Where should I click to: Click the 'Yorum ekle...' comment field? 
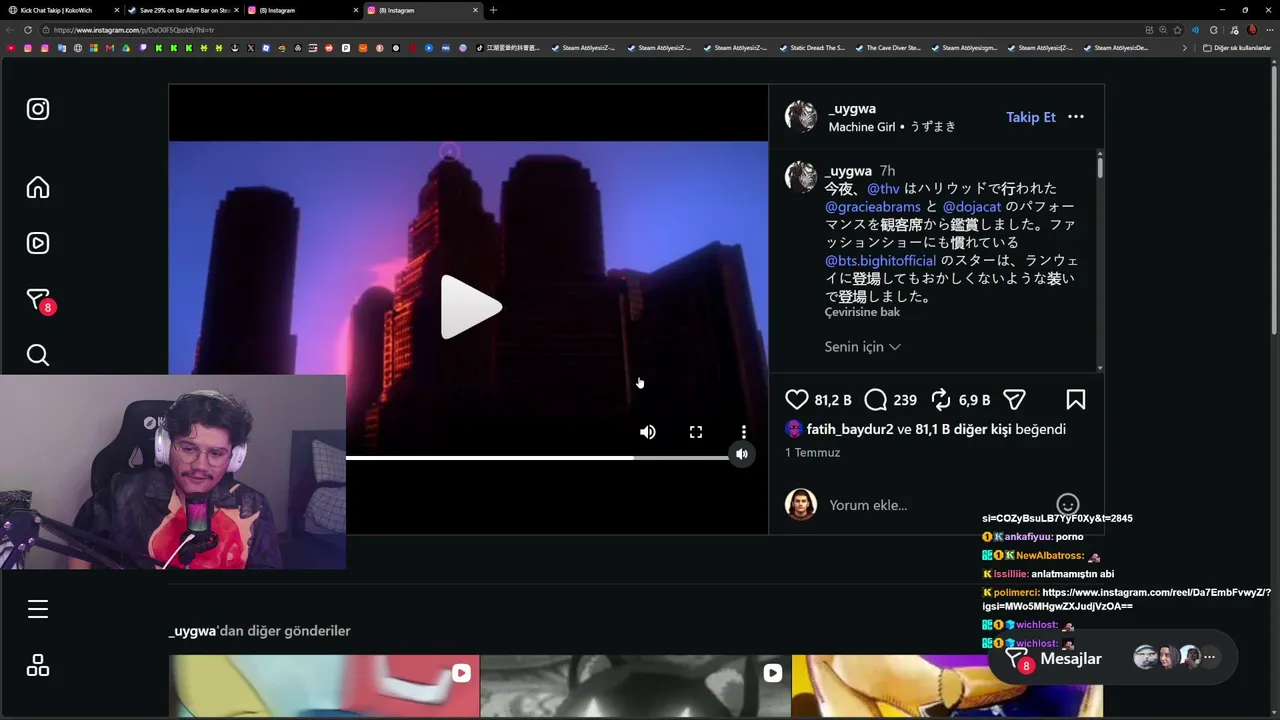click(x=940, y=505)
